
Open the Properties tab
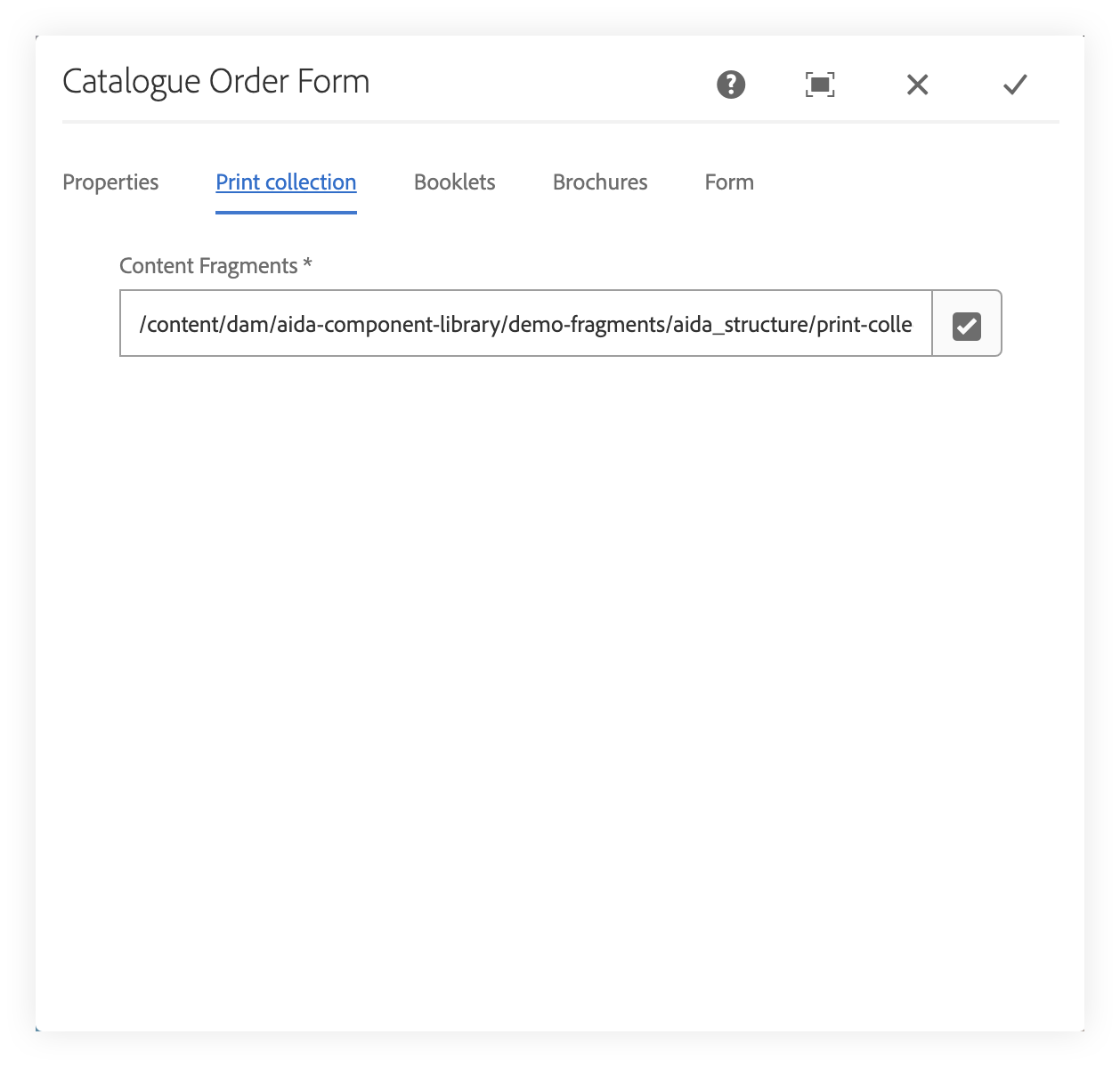[x=110, y=182]
